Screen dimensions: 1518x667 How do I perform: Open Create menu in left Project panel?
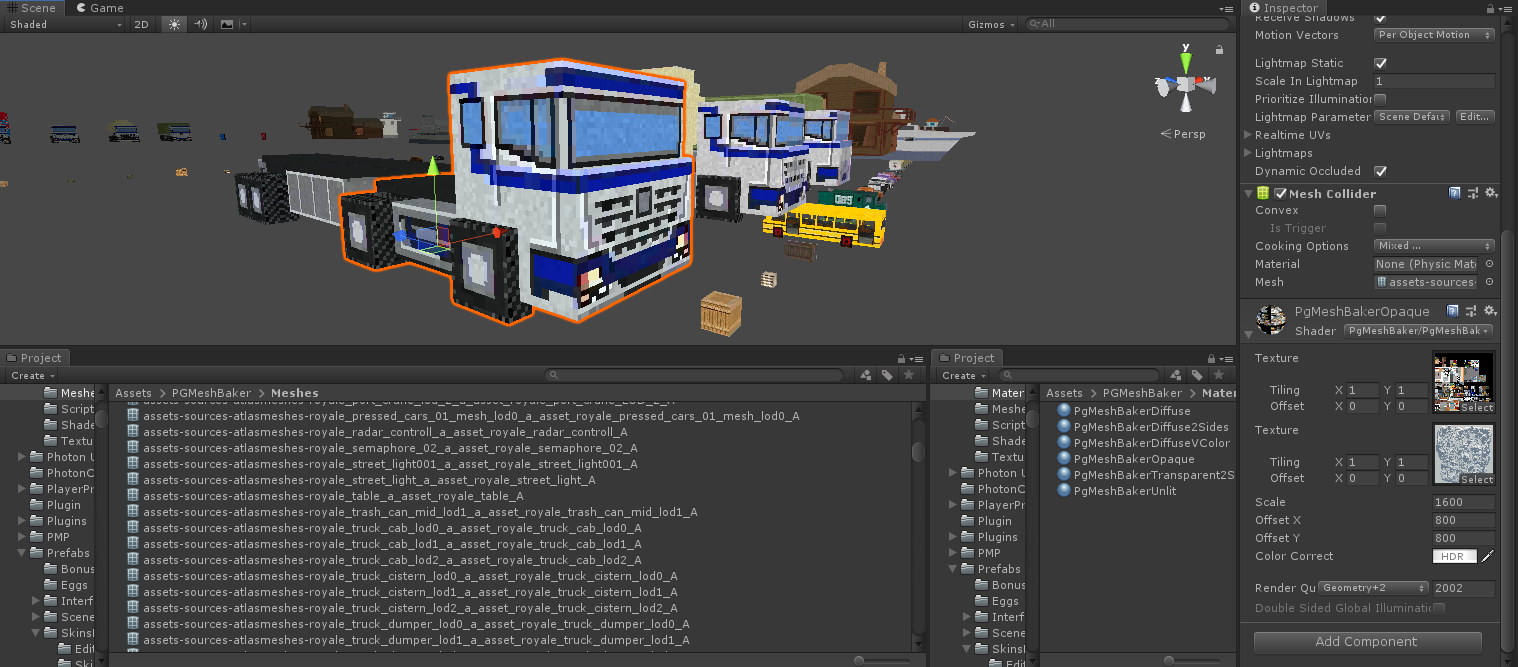pos(32,376)
